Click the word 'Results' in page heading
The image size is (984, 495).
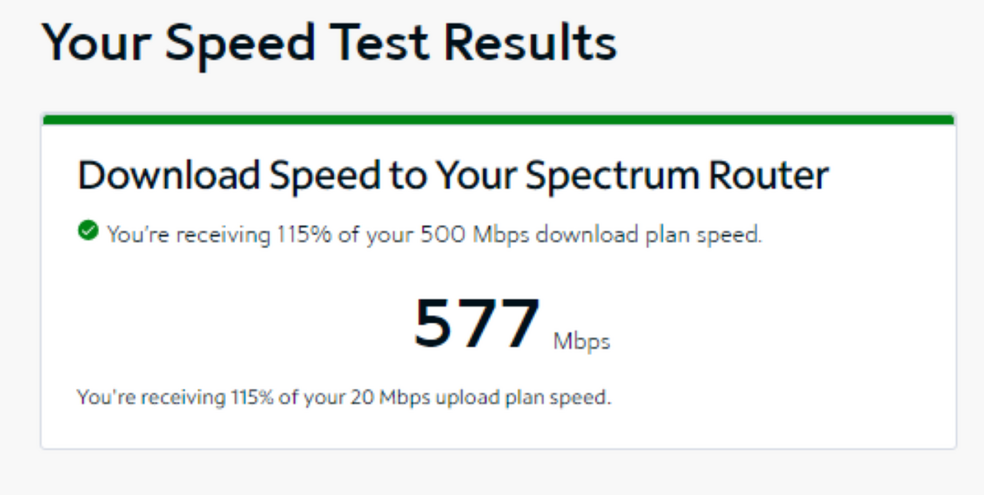[531, 43]
